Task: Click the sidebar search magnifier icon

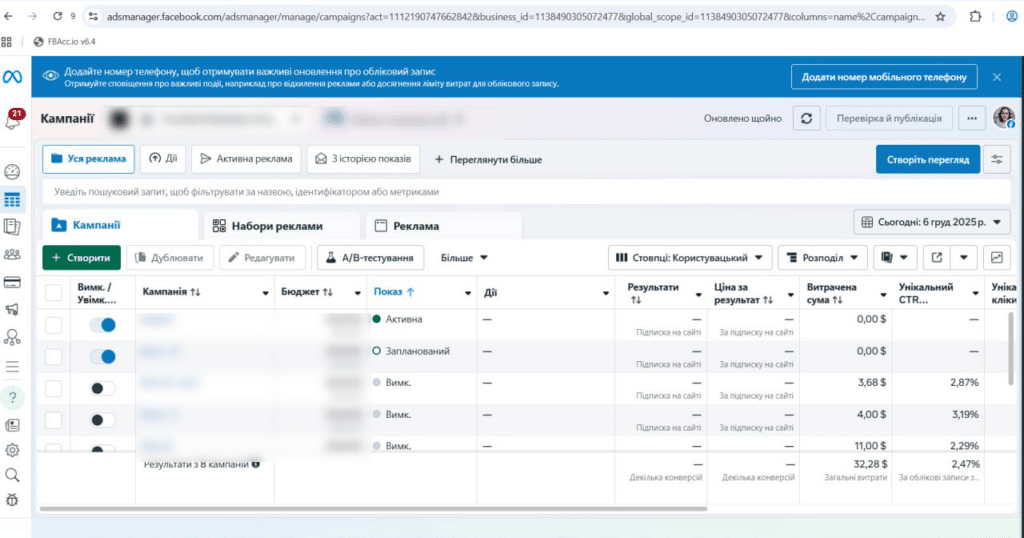Action: 13,475
